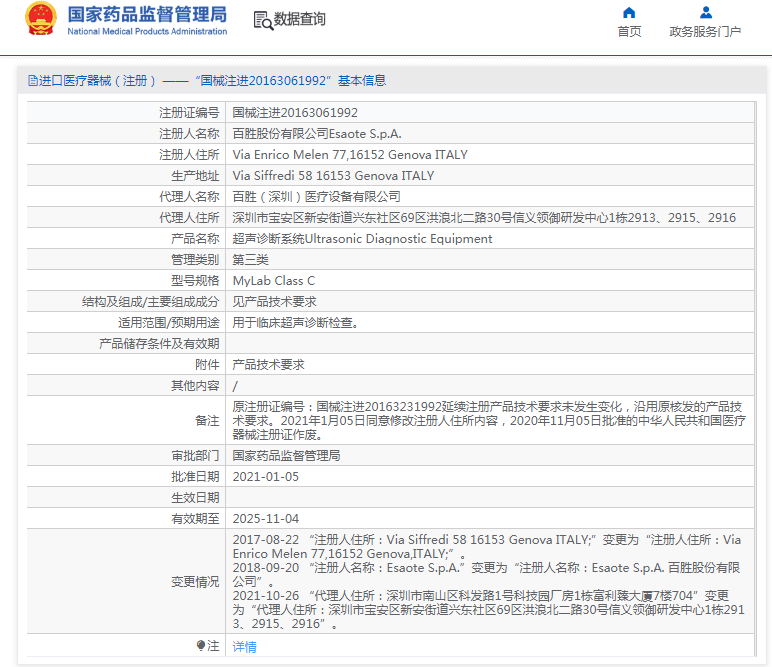Screen dimensions: 772x667
Task: Click address Via Enrico Melen 77,16152 Genova ITALY
Action: [x=350, y=155]
